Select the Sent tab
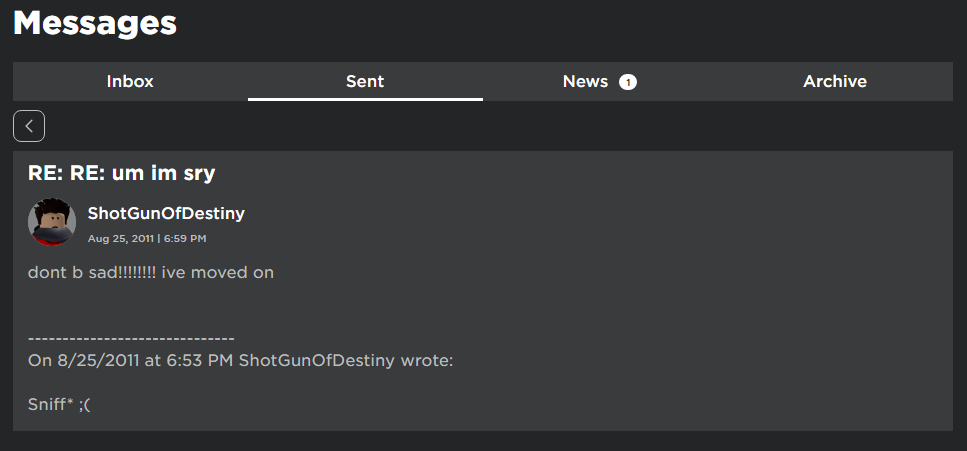Screen dimensions: 967x451 click(x=365, y=81)
